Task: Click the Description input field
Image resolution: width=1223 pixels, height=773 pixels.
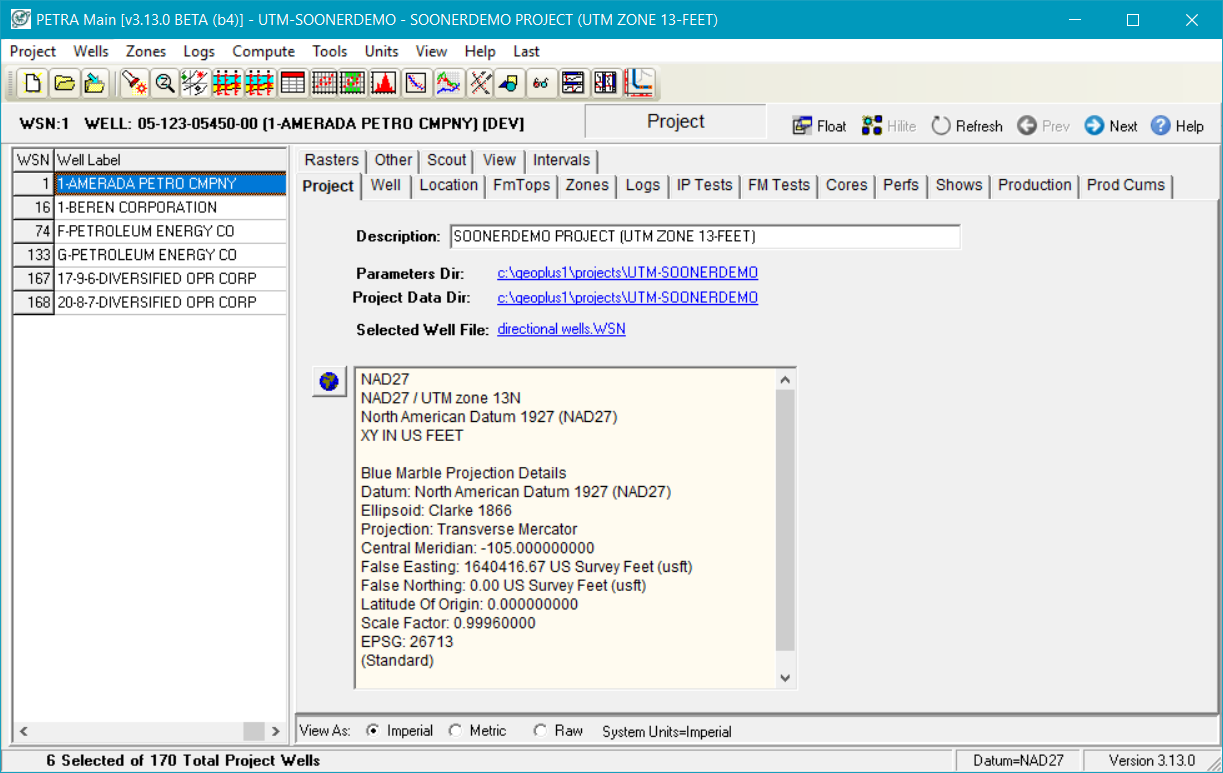Action: click(x=705, y=237)
